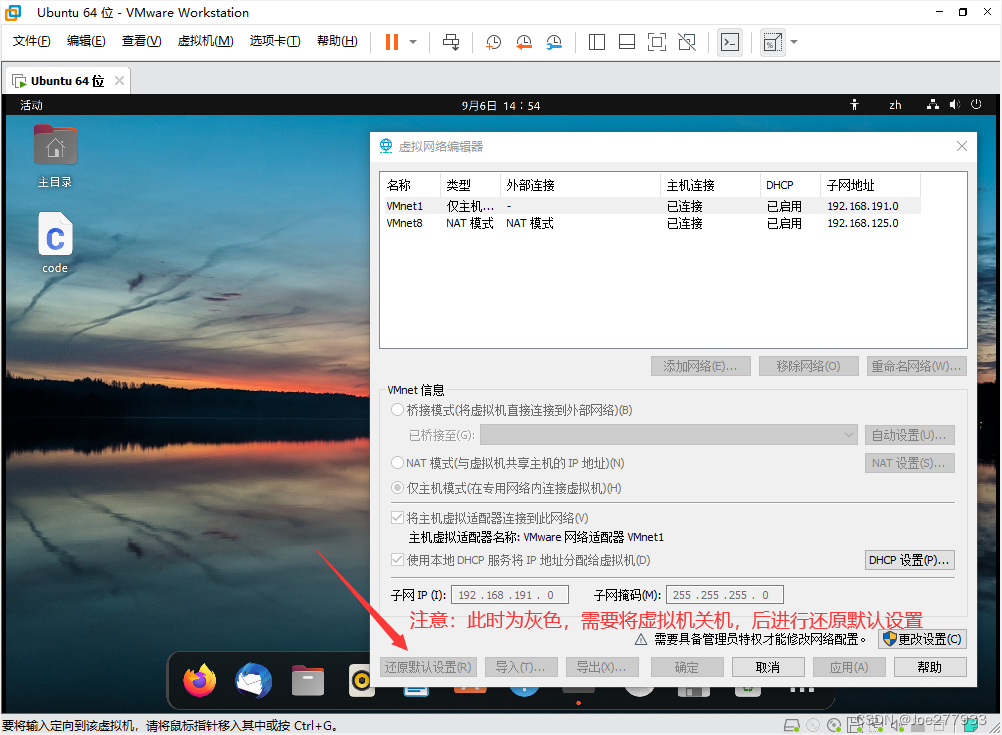Image resolution: width=1002 pixels, height=735 pixels.
Task: Launch Firefox from the dock
Action: coord(199,680)
